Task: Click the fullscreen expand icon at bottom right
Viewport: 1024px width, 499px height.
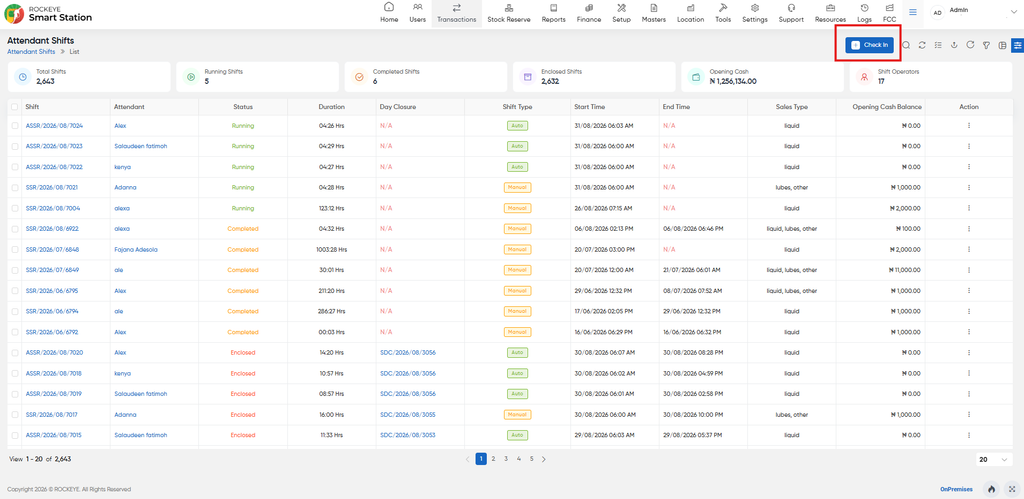Action: [1012, 489]
